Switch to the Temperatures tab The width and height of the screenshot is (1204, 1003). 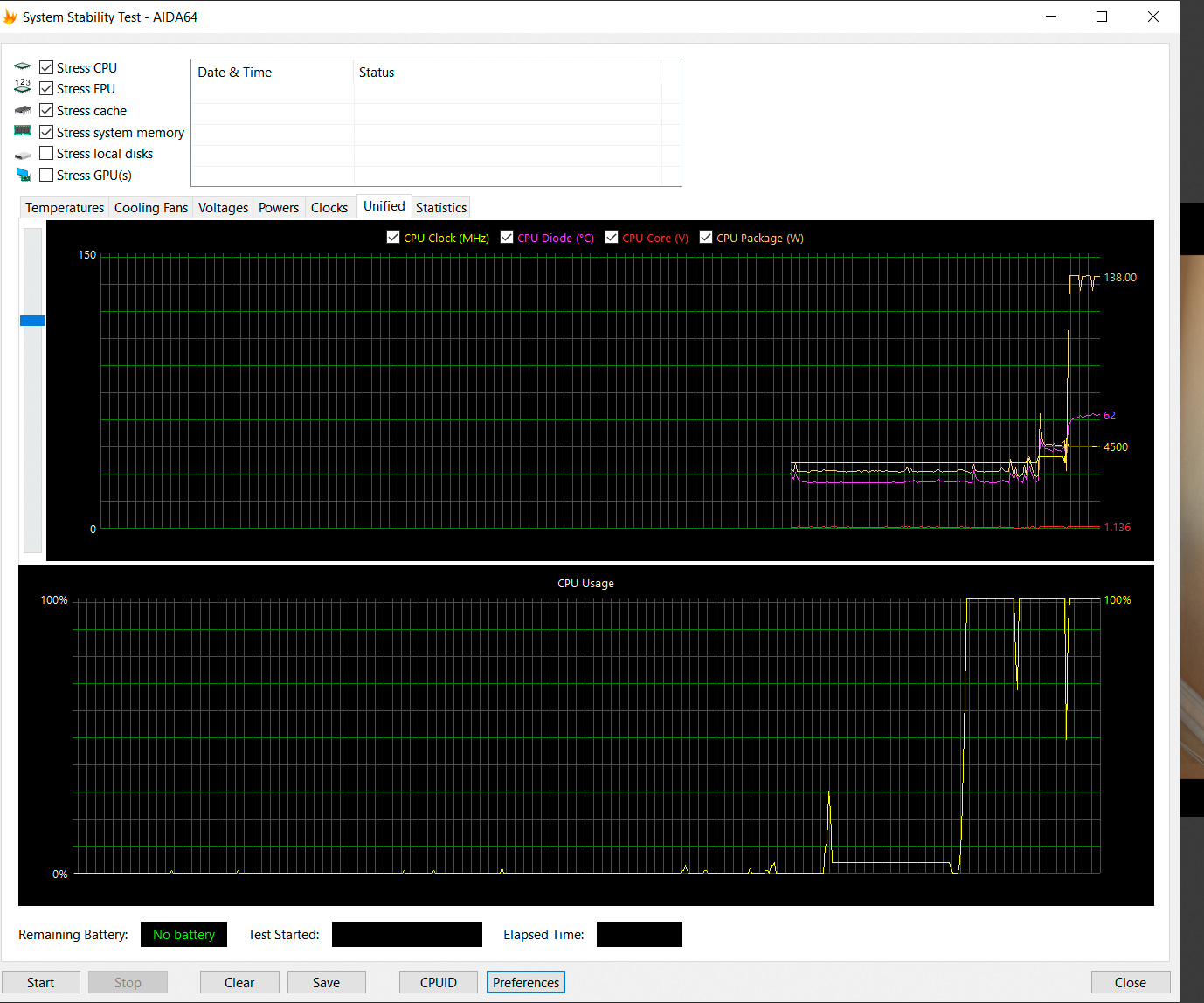(x=65, y=207)
